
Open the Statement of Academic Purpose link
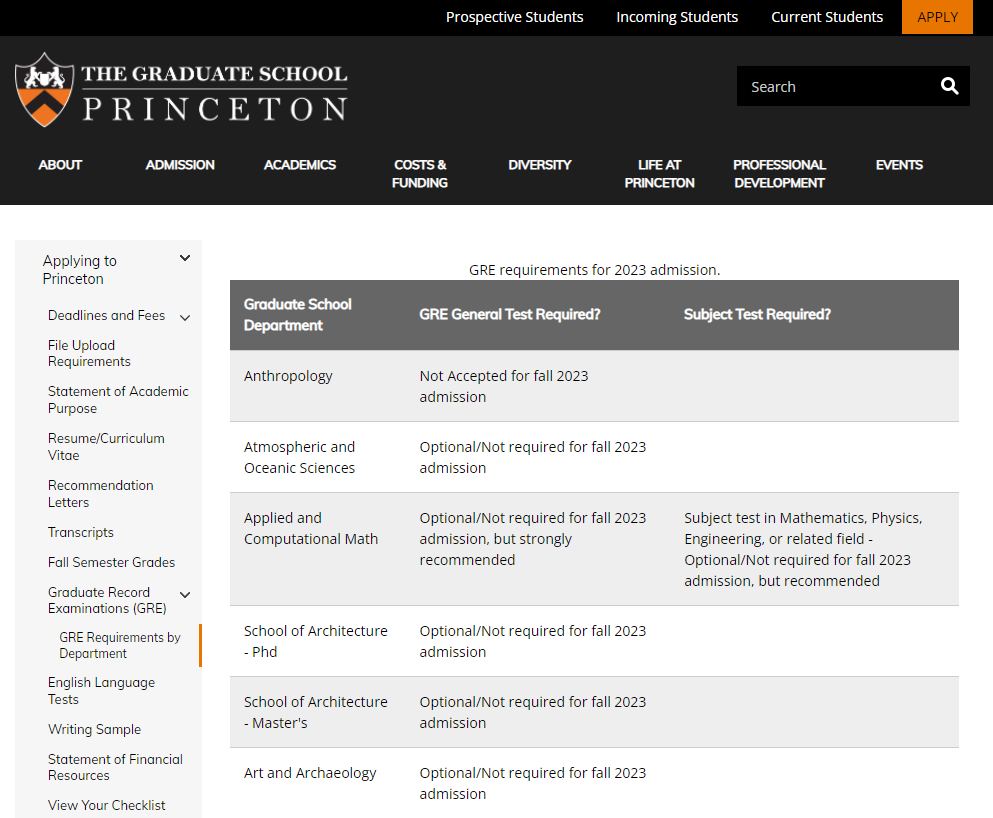[x=118, y=399]
